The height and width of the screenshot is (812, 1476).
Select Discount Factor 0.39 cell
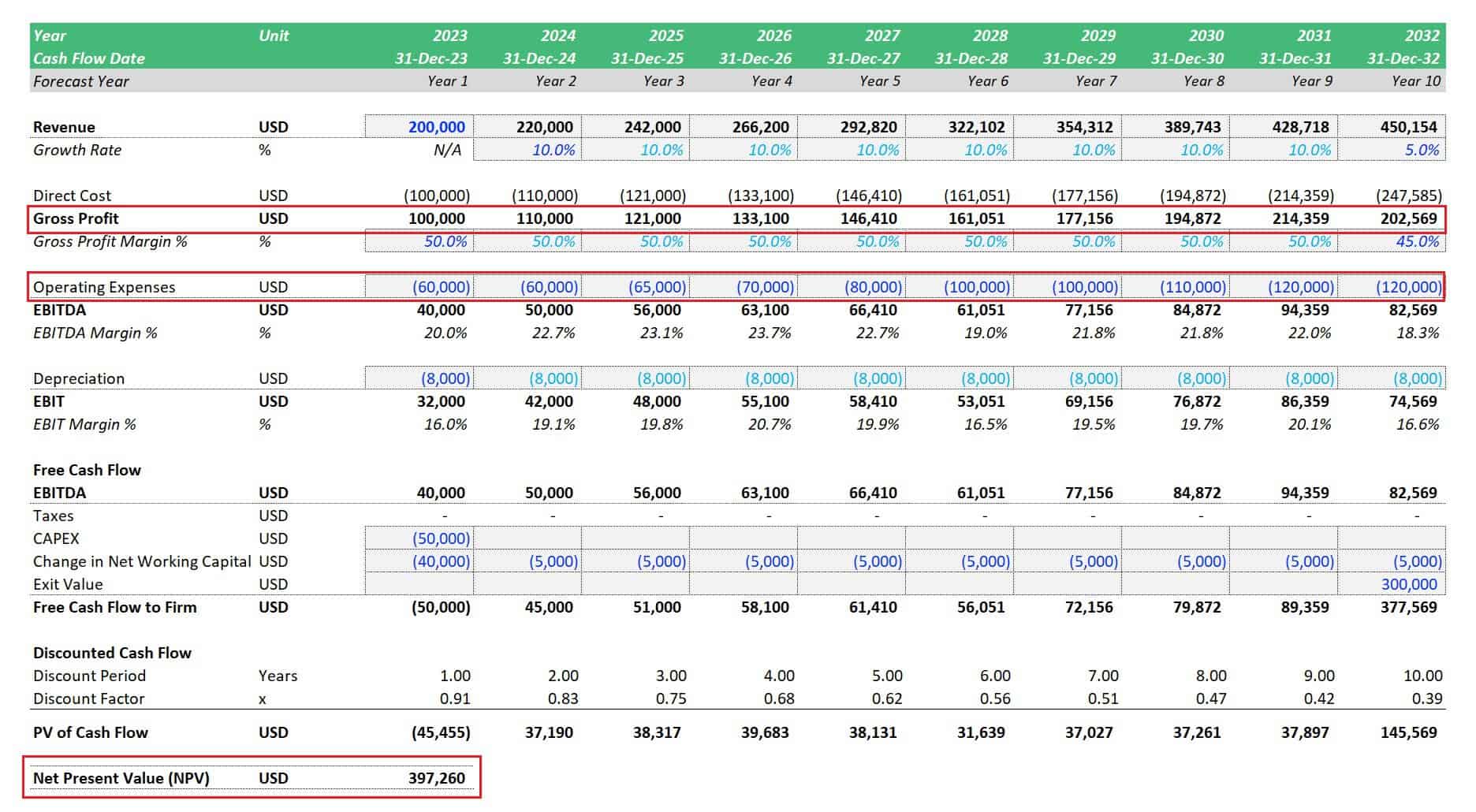click(x=1426, y=698)
